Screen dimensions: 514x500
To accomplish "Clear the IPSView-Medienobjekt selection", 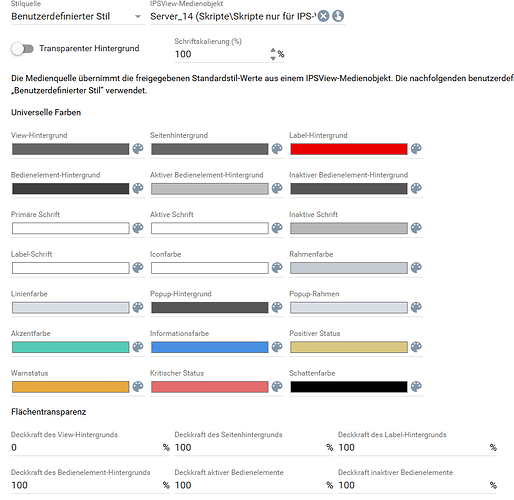I will (323, 16).
